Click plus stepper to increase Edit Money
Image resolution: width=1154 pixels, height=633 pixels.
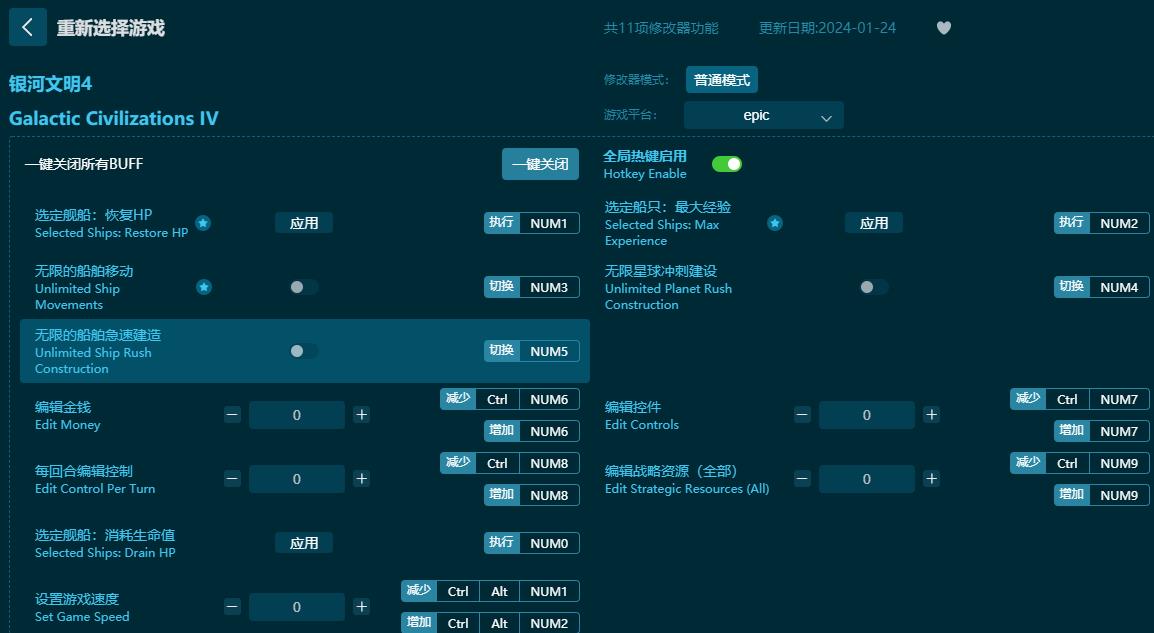point(361,414)
